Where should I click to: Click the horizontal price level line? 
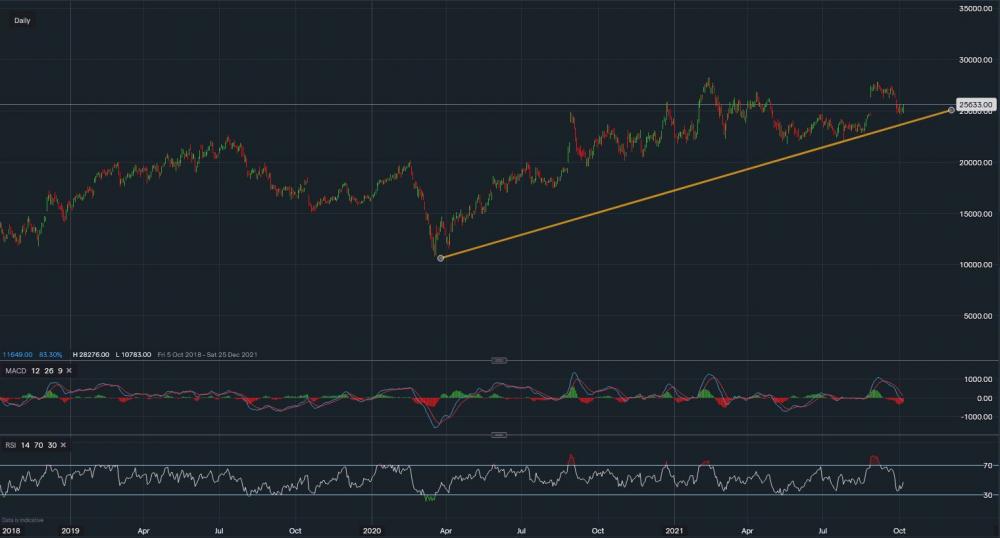[300, 104]
